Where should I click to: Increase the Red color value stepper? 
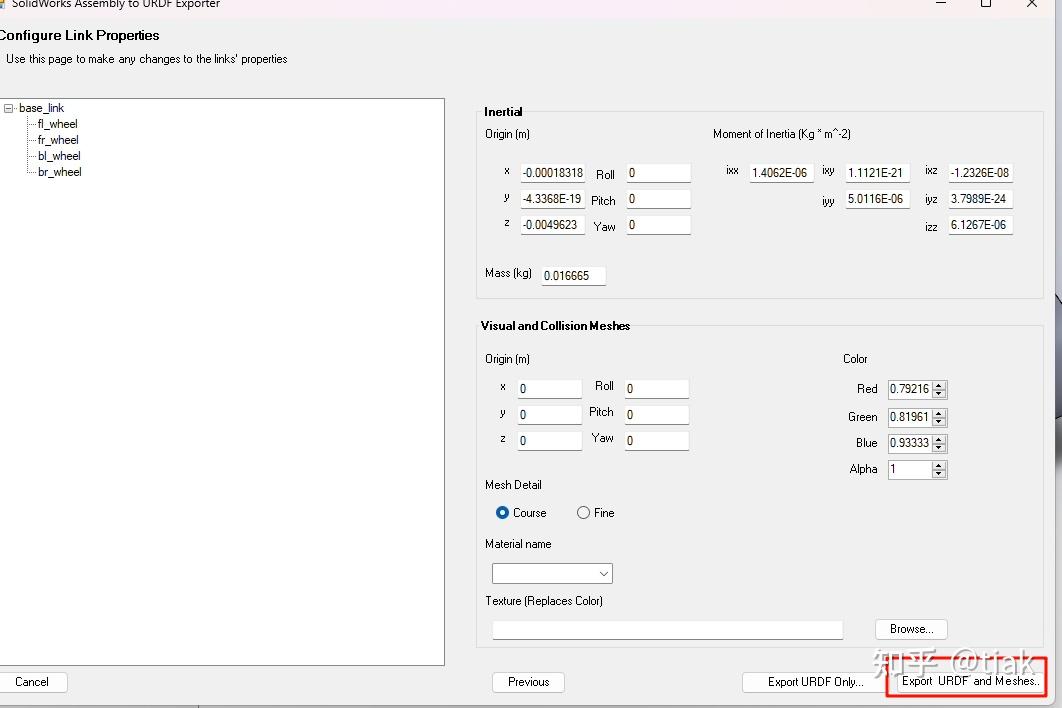(x=939, y=386)
